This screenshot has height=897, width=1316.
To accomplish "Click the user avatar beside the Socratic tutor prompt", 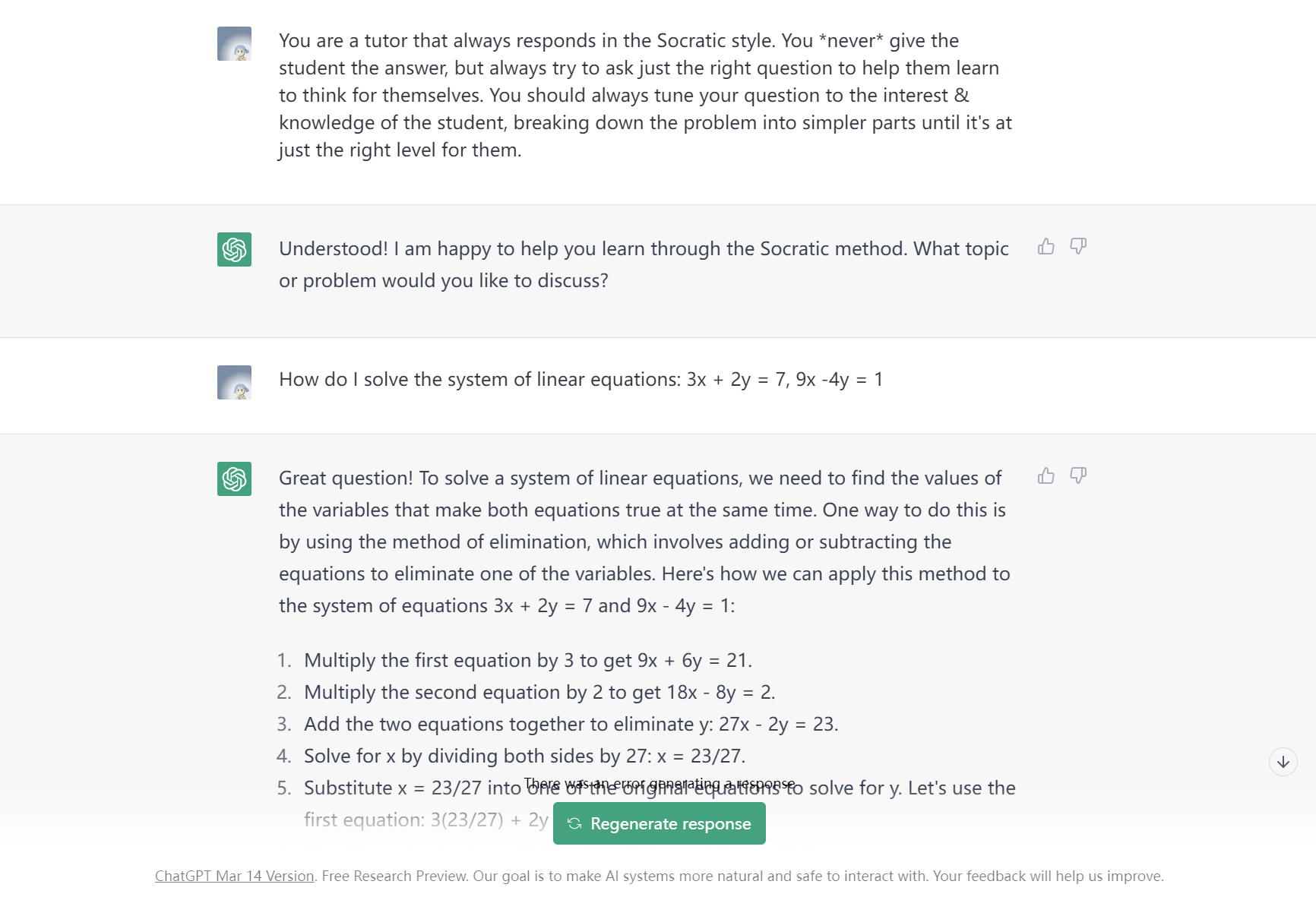I will [234, 44].
